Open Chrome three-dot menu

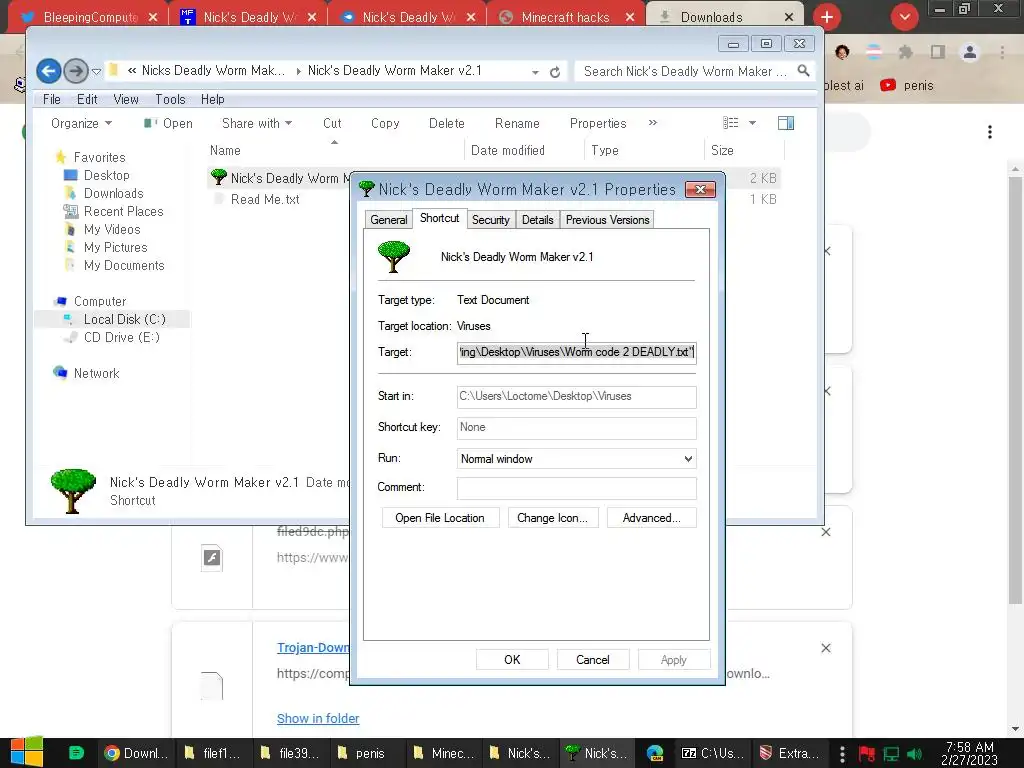(x=1002, y=52)
